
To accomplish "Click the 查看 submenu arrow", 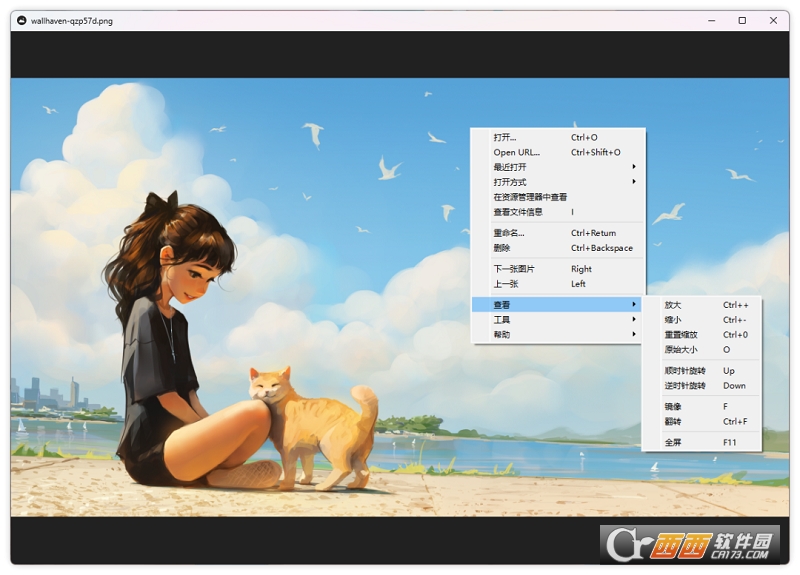I will click(634, 305).
